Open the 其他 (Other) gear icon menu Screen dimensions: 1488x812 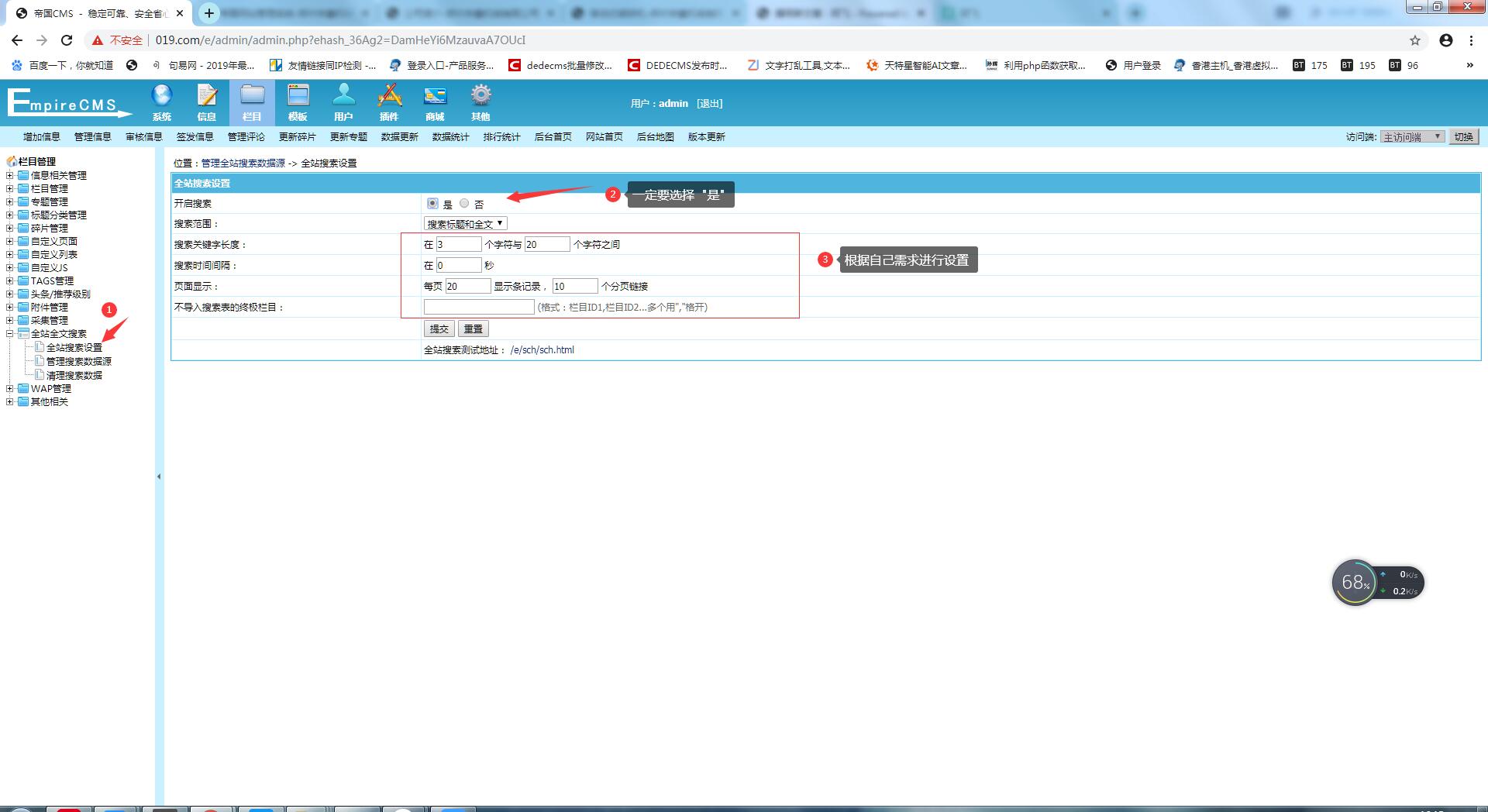pyautogui.click(x=480, y=103)
